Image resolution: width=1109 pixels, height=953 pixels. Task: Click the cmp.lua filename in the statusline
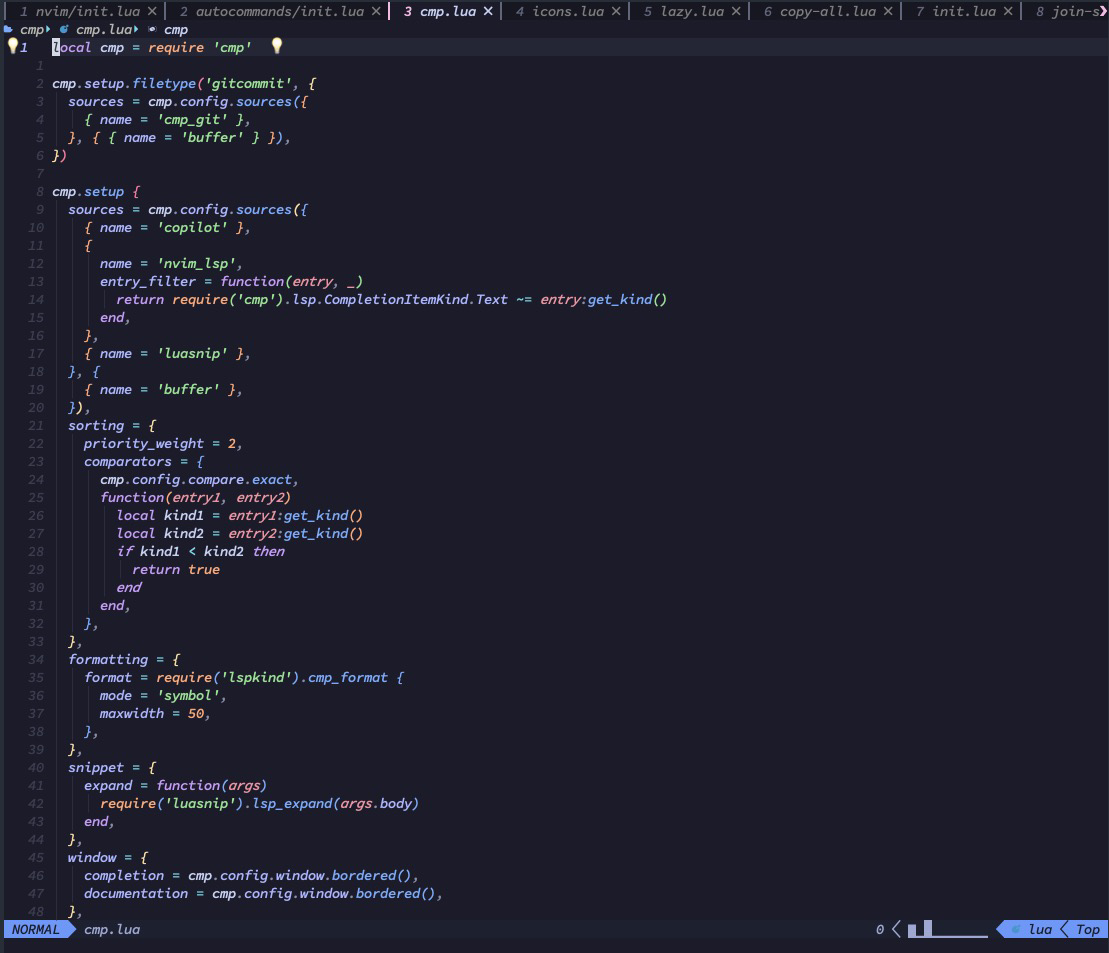(x=110, y=929)
